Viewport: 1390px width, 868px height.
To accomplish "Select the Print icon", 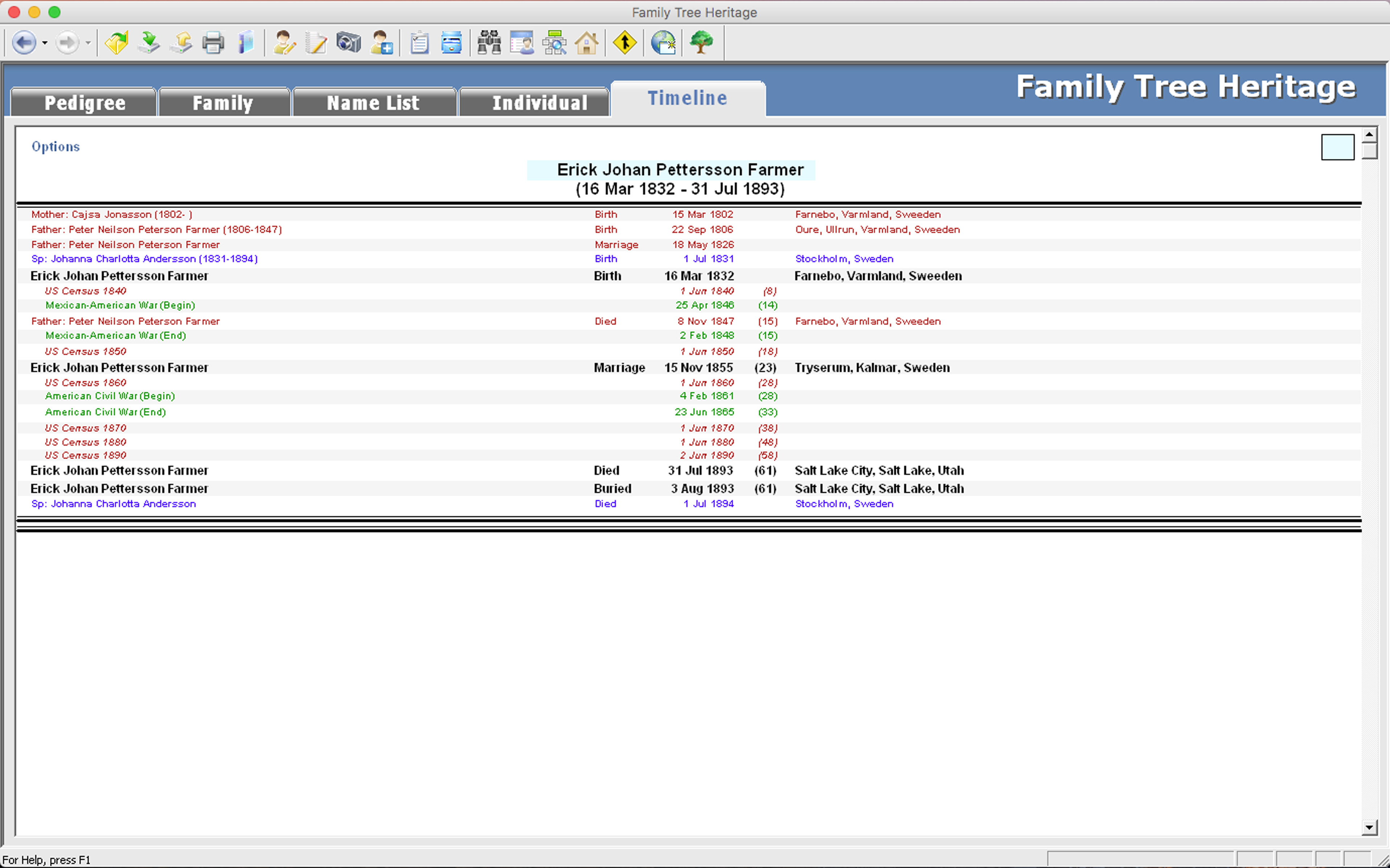I will (x=213, y=42).
